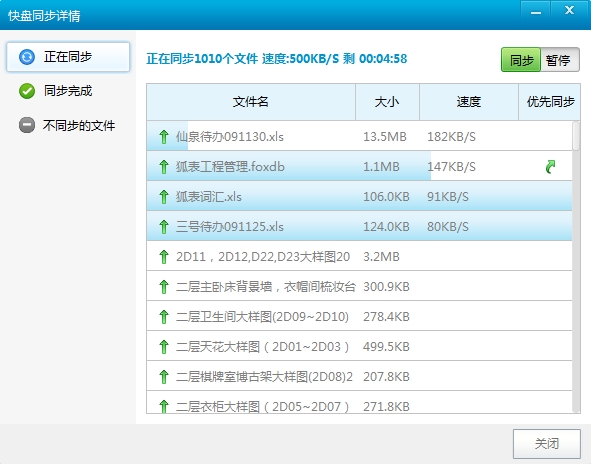This screenshot has width=591, height=464.
Task: Click the gray minus icon for 不同步的文件
Action: 27,125
